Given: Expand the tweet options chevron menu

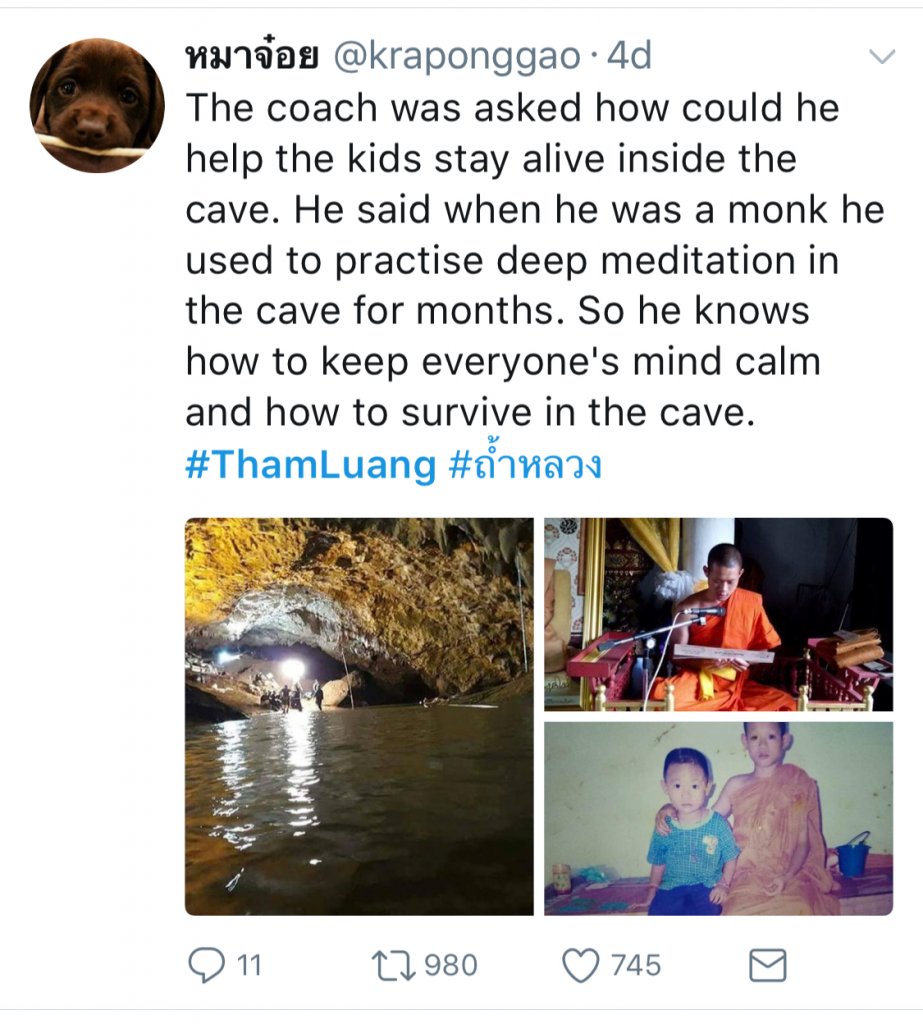Looking at the screenshot, I should pos(881,57).
